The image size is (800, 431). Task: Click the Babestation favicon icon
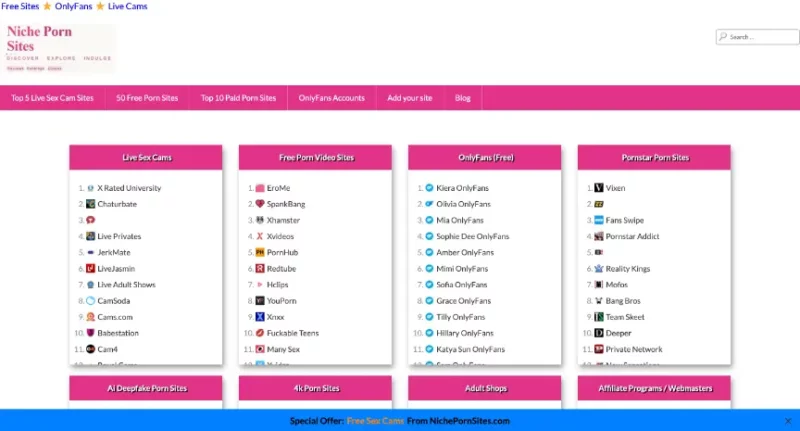coord(90,333)
